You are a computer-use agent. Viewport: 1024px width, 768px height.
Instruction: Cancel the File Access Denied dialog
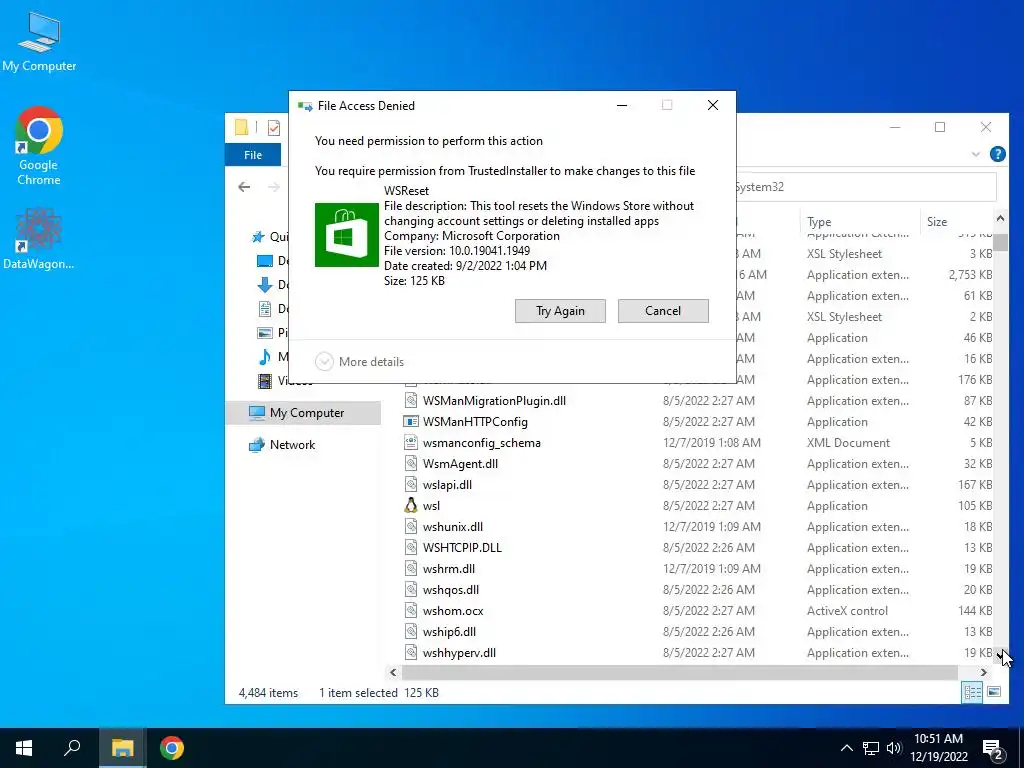(663, 311)
